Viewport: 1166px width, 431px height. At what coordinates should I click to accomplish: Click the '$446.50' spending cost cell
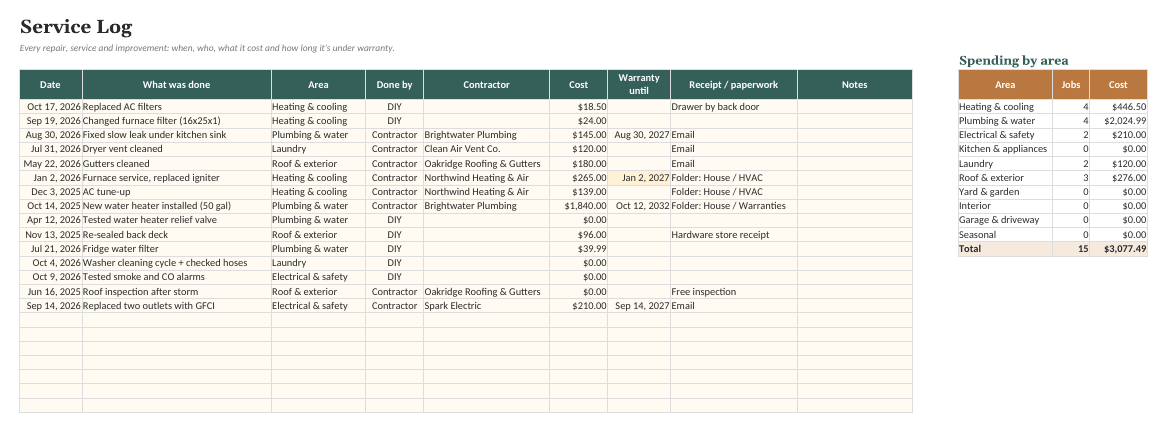click(x=1118, y=107)
